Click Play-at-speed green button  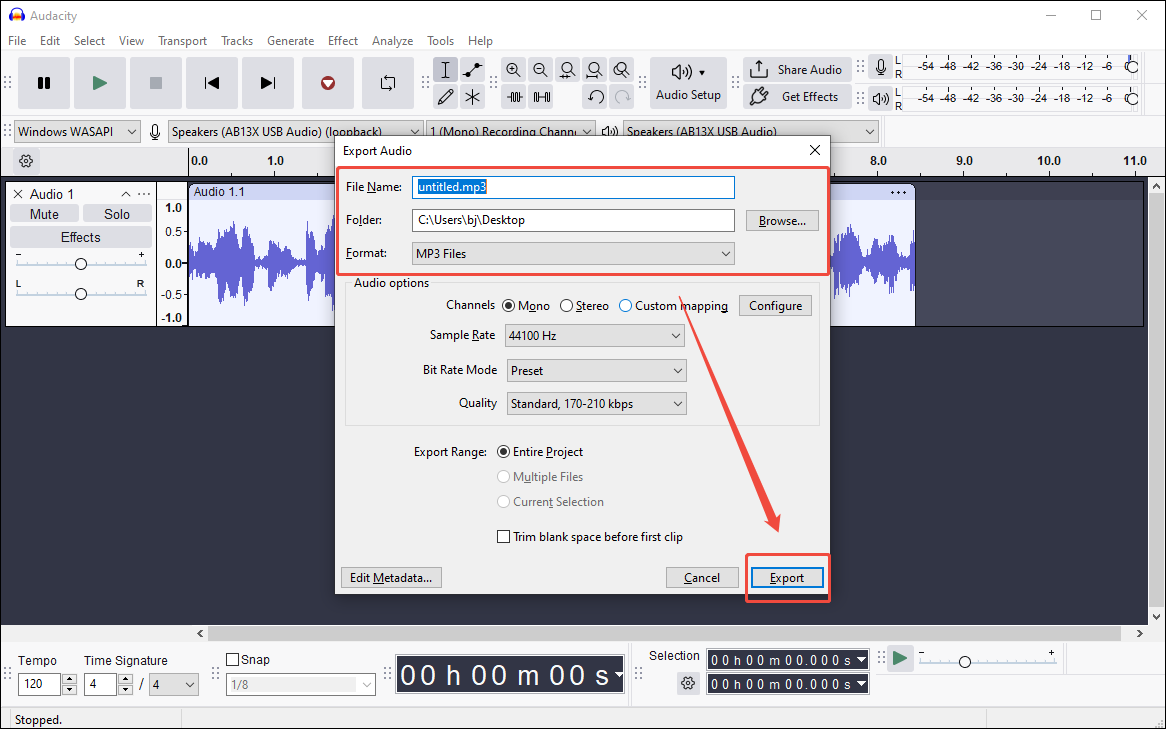tap(900, 658)
